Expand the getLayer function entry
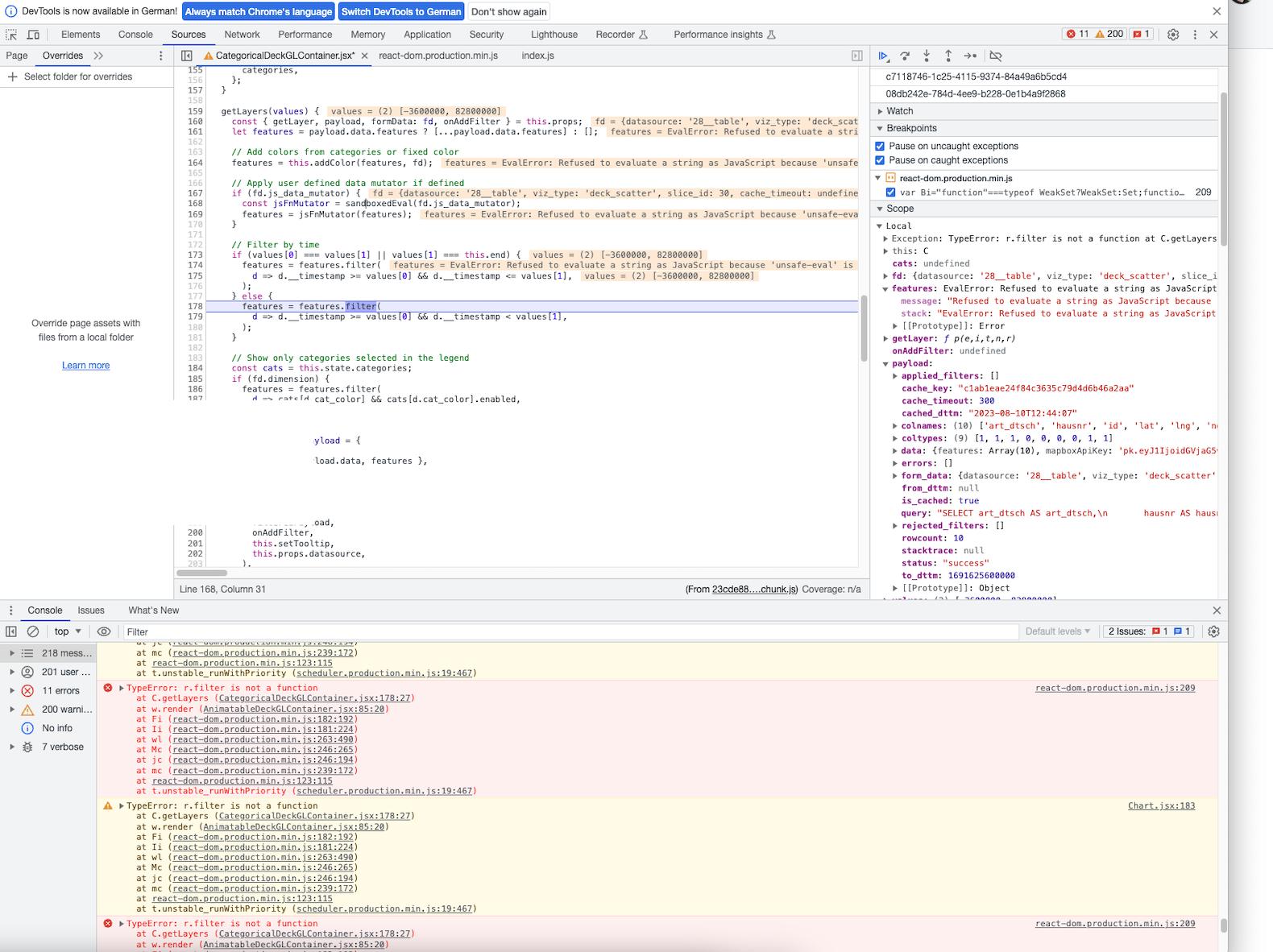The width and height of the screenshot is (1273, 952). click(886, 339)
